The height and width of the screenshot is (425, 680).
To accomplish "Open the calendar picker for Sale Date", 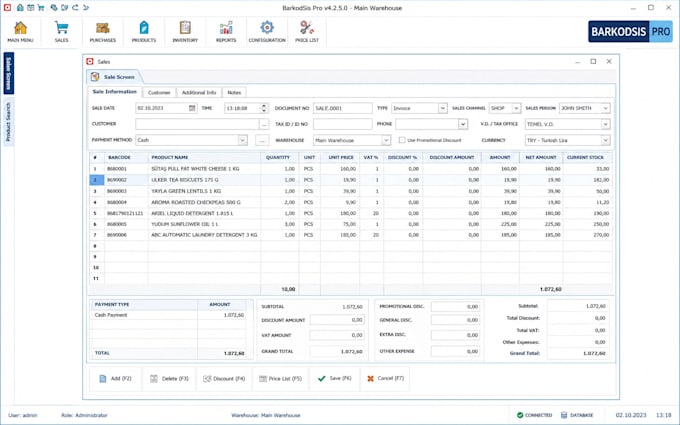I will 192,108.
